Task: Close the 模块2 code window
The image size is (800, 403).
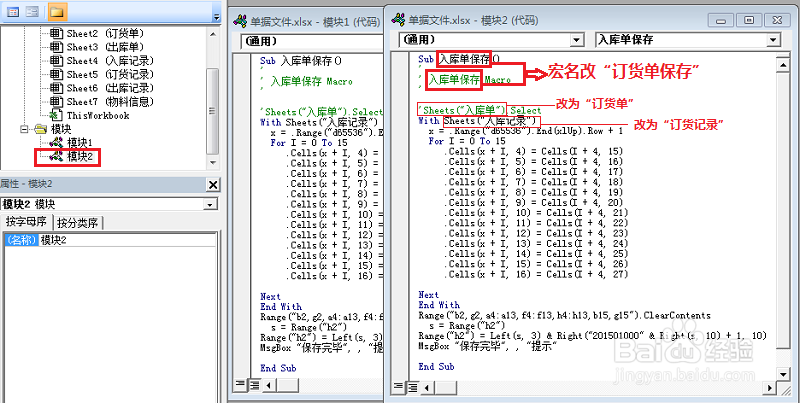Action: (x=777, y=20)
